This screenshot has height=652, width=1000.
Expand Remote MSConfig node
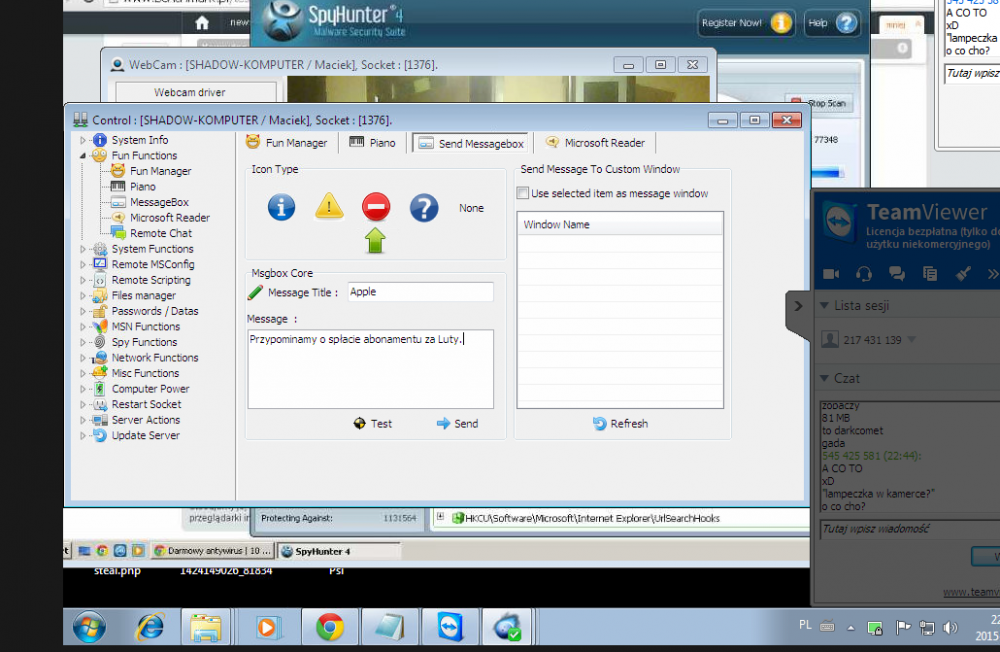point(83,264)
